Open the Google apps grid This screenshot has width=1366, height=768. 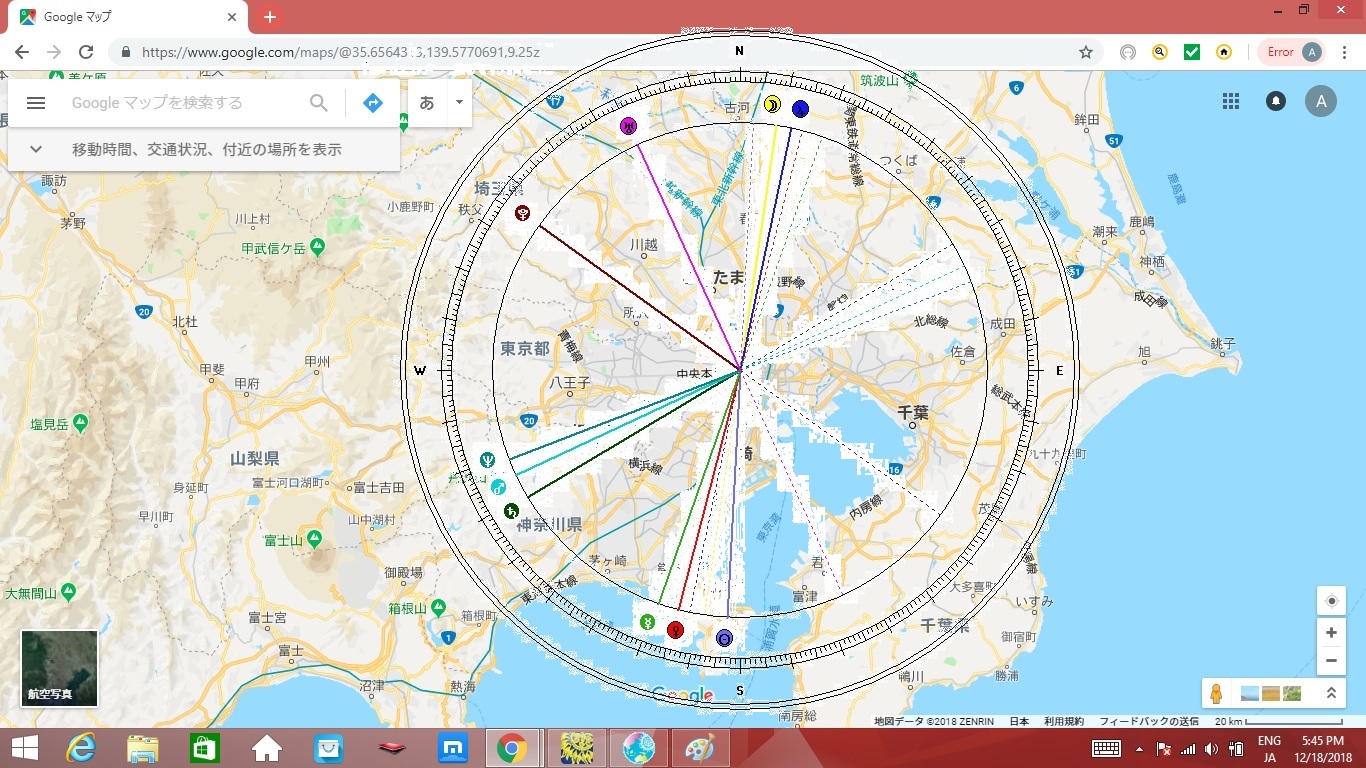pos(1231,101)
